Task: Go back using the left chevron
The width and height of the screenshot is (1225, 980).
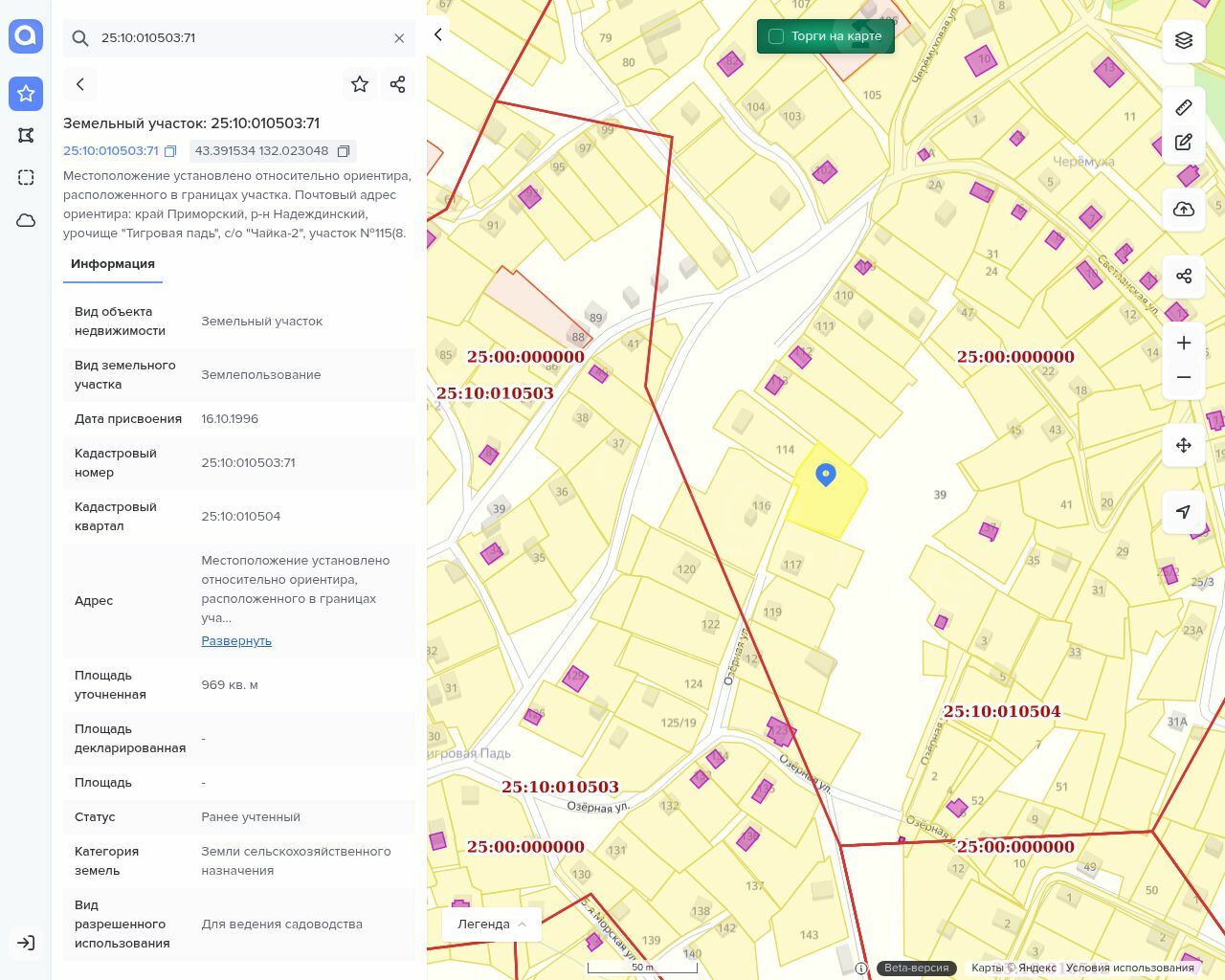Action: click(x=80, y=84)
